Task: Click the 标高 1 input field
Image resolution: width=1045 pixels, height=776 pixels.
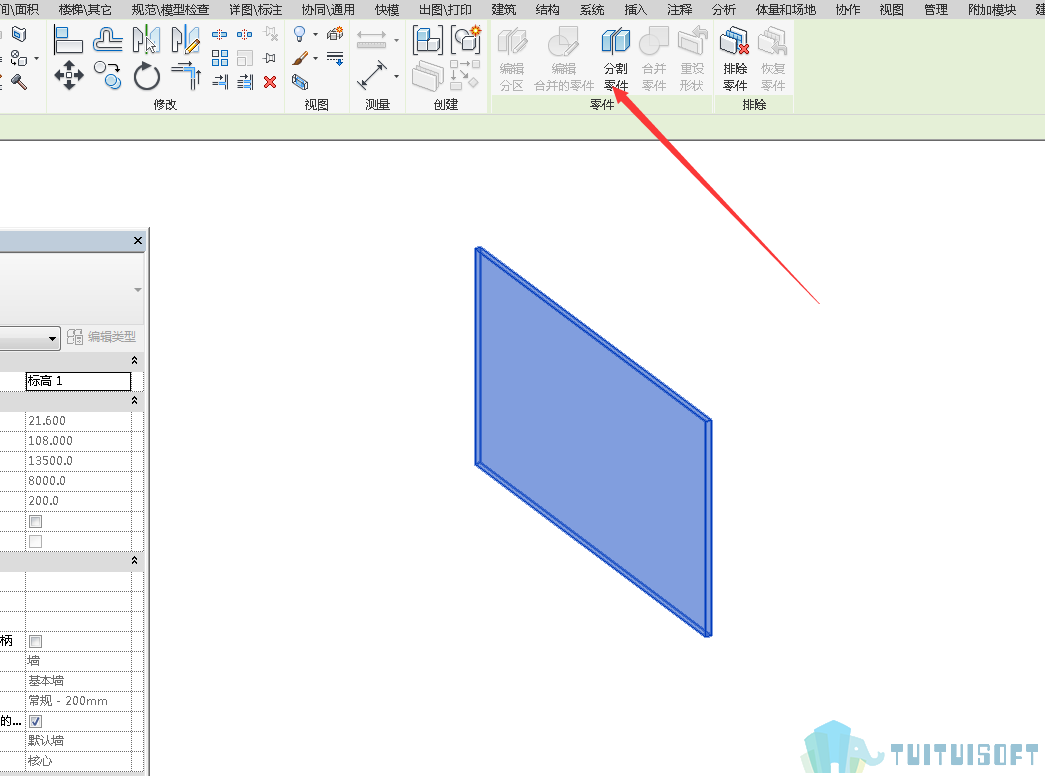Action: click(78, 381)
